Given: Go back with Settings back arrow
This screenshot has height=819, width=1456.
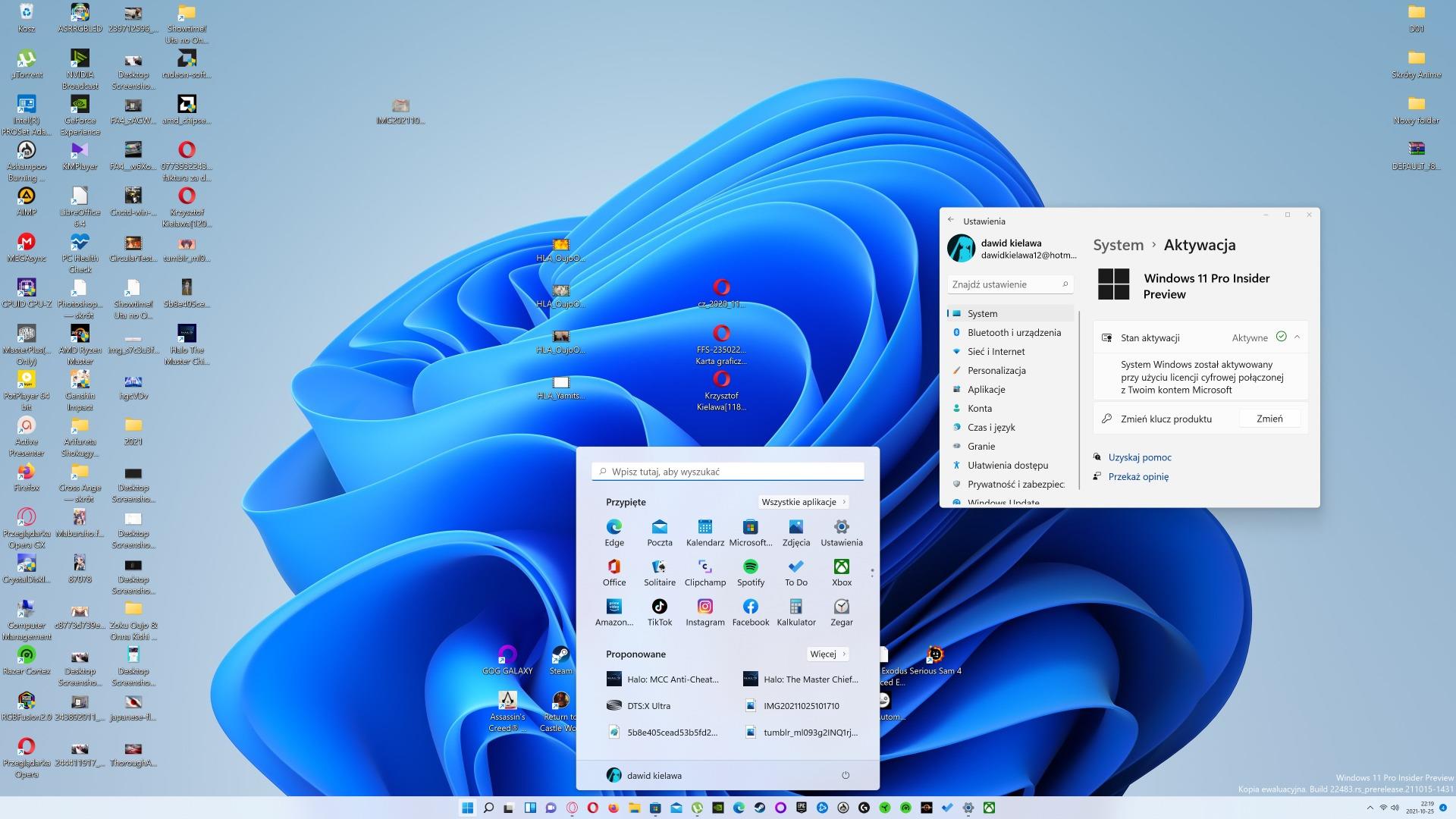Looking at the screenshot, I should coord(951,220).
